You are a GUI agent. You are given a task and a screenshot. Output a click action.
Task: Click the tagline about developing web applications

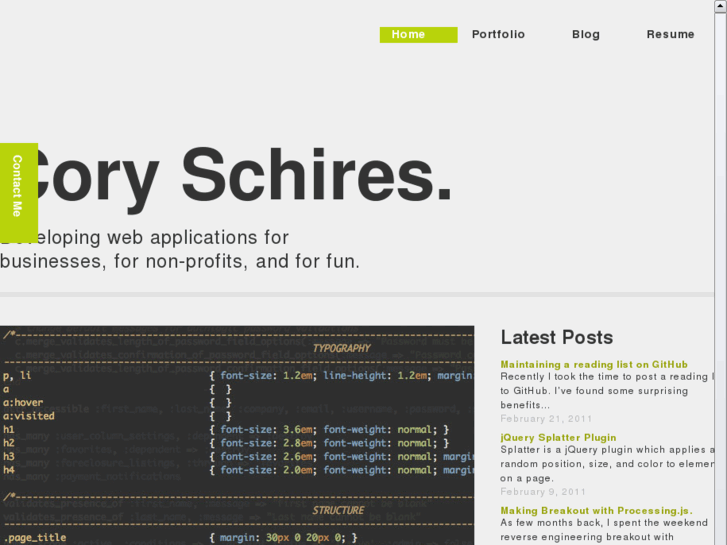coord(180,250)
